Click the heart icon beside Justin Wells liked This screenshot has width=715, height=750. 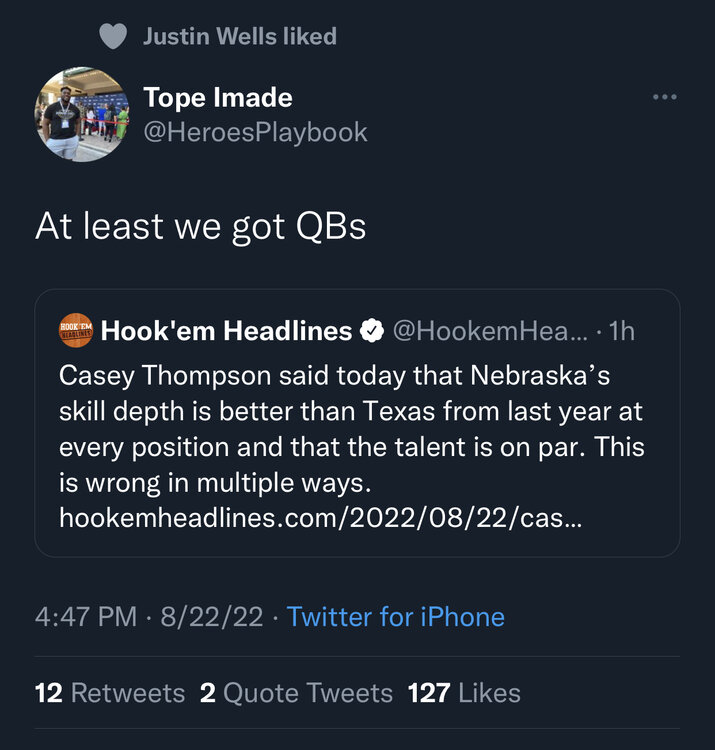pos(115,37)
